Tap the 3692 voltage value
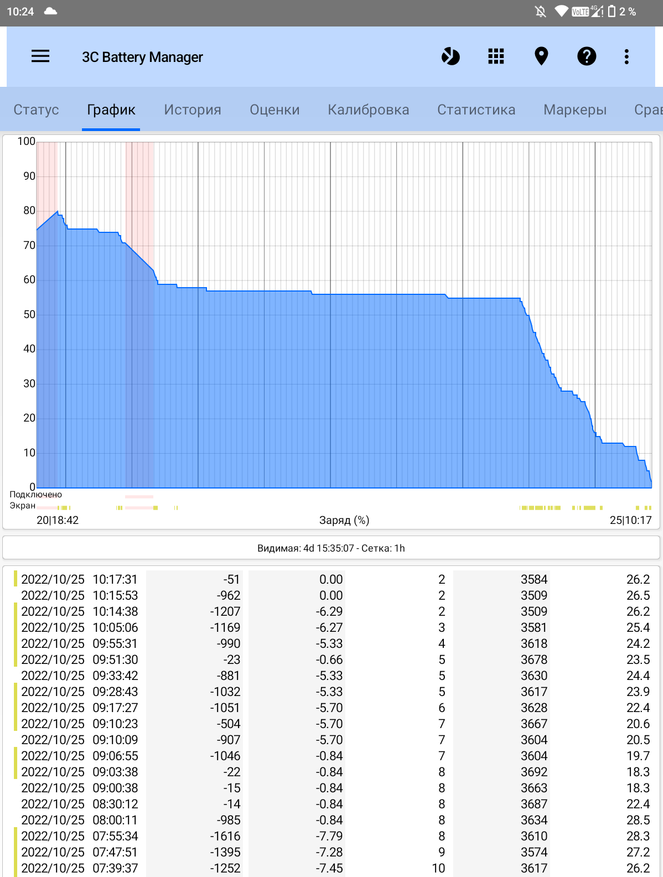663x877 pixels. [534, 772]
